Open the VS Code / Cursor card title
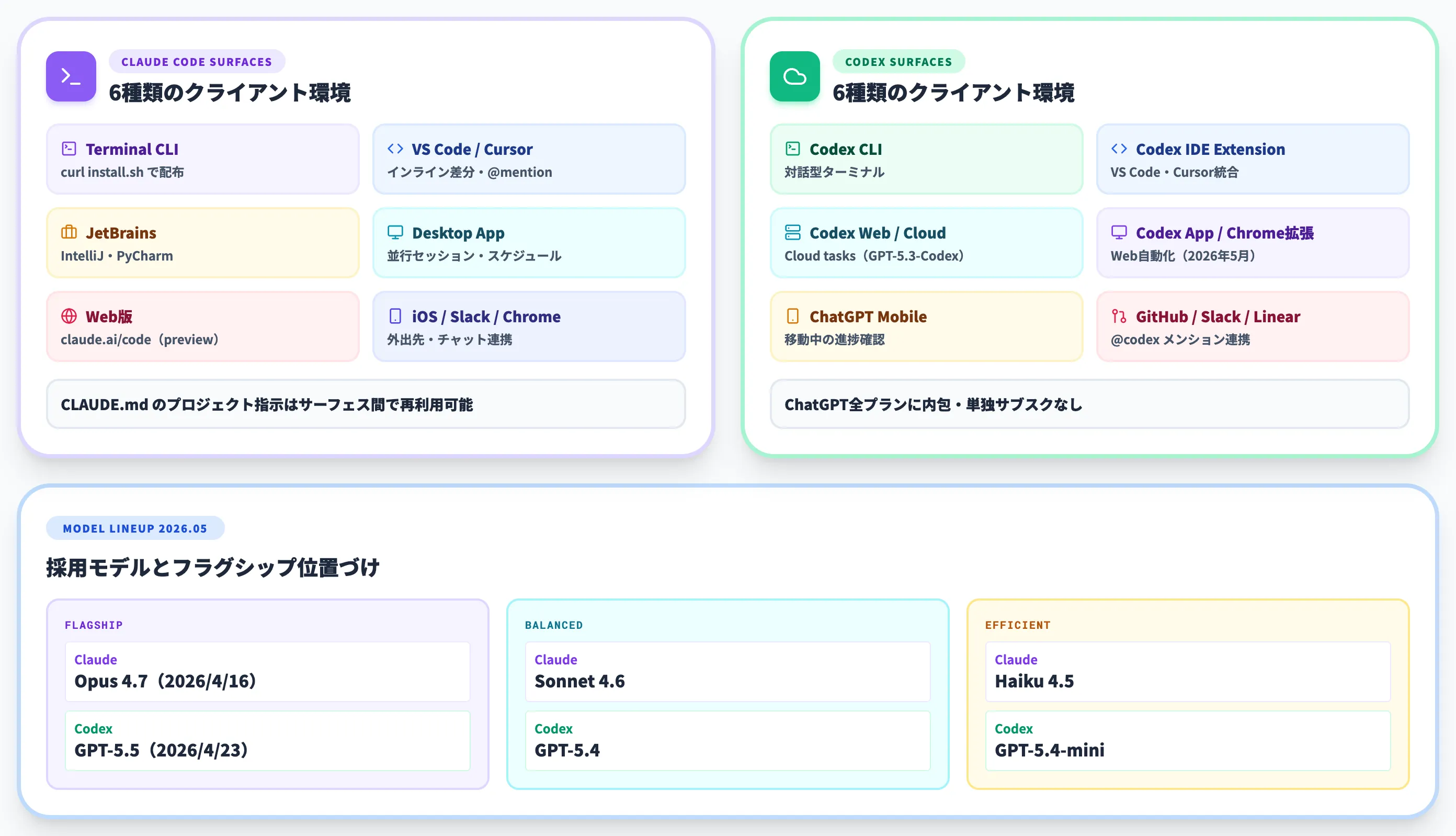Image resolution: width=1456 pixels, height=836 pixels. click(x=472, y=149)
